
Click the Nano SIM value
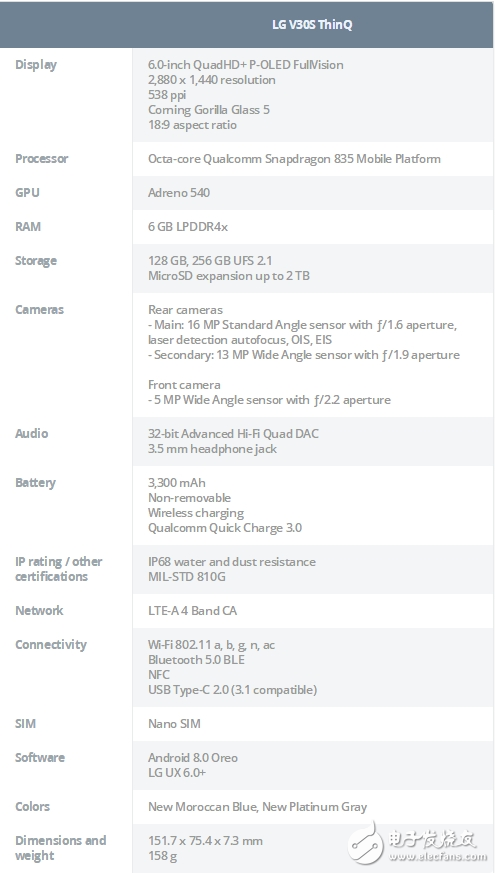tap(174, 724)
